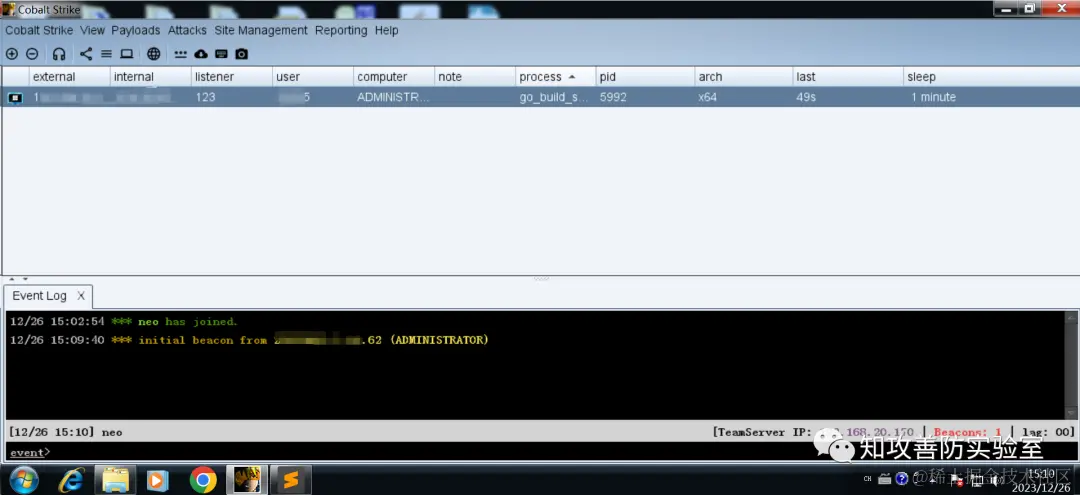
Task: Open the Help menu
Action: point(386,30)
